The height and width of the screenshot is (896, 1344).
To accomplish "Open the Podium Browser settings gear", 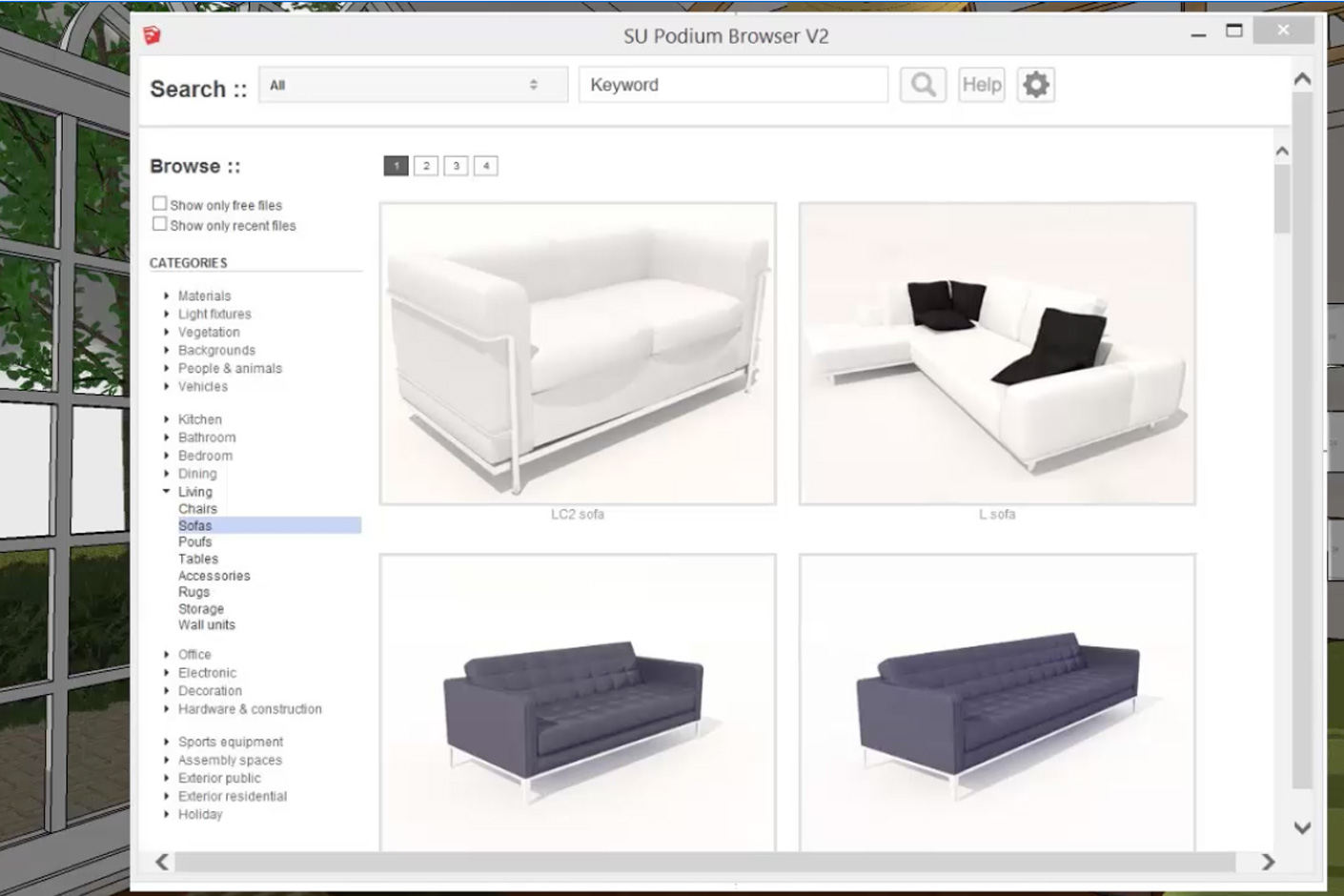I will click(1035, 84).
